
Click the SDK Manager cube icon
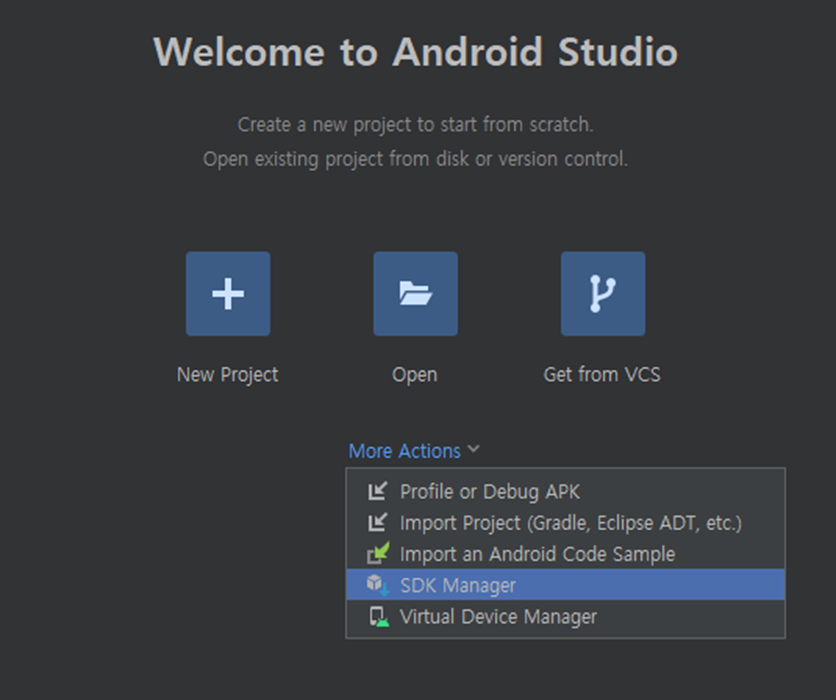tap(377, 585)
